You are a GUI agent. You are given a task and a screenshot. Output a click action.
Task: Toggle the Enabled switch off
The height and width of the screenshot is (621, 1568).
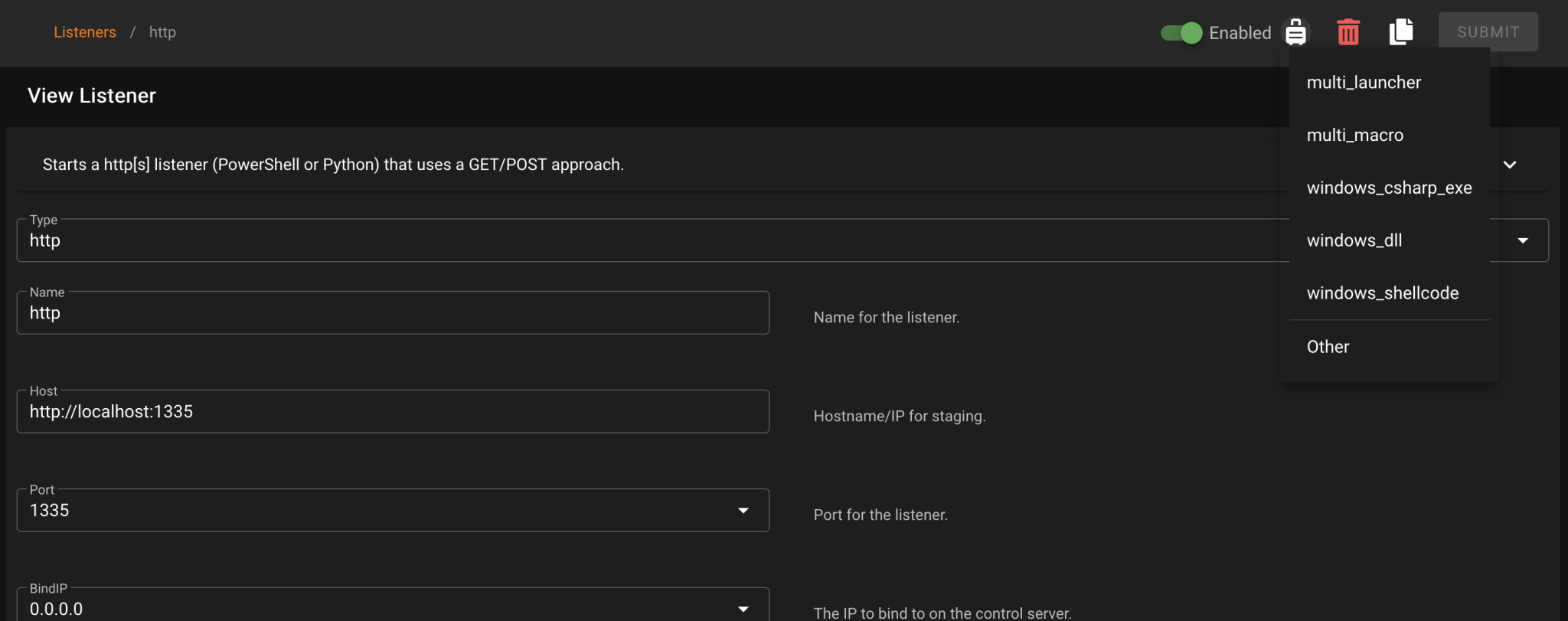(x=1181, y=33)
